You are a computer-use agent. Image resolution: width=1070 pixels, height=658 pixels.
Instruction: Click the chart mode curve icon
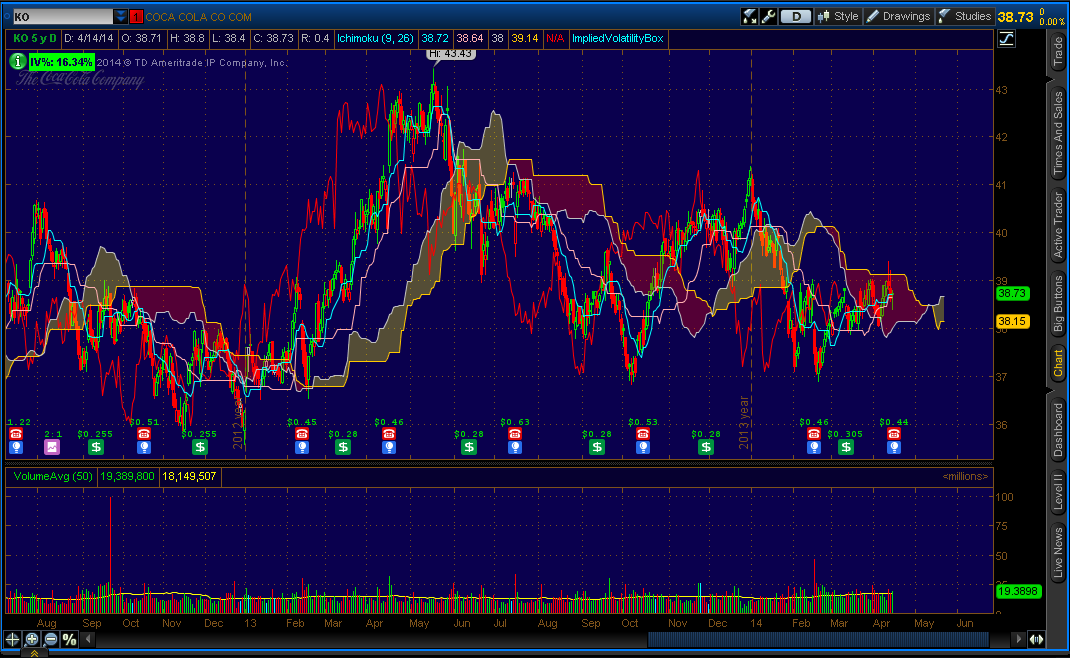[x=1007, y=39]
